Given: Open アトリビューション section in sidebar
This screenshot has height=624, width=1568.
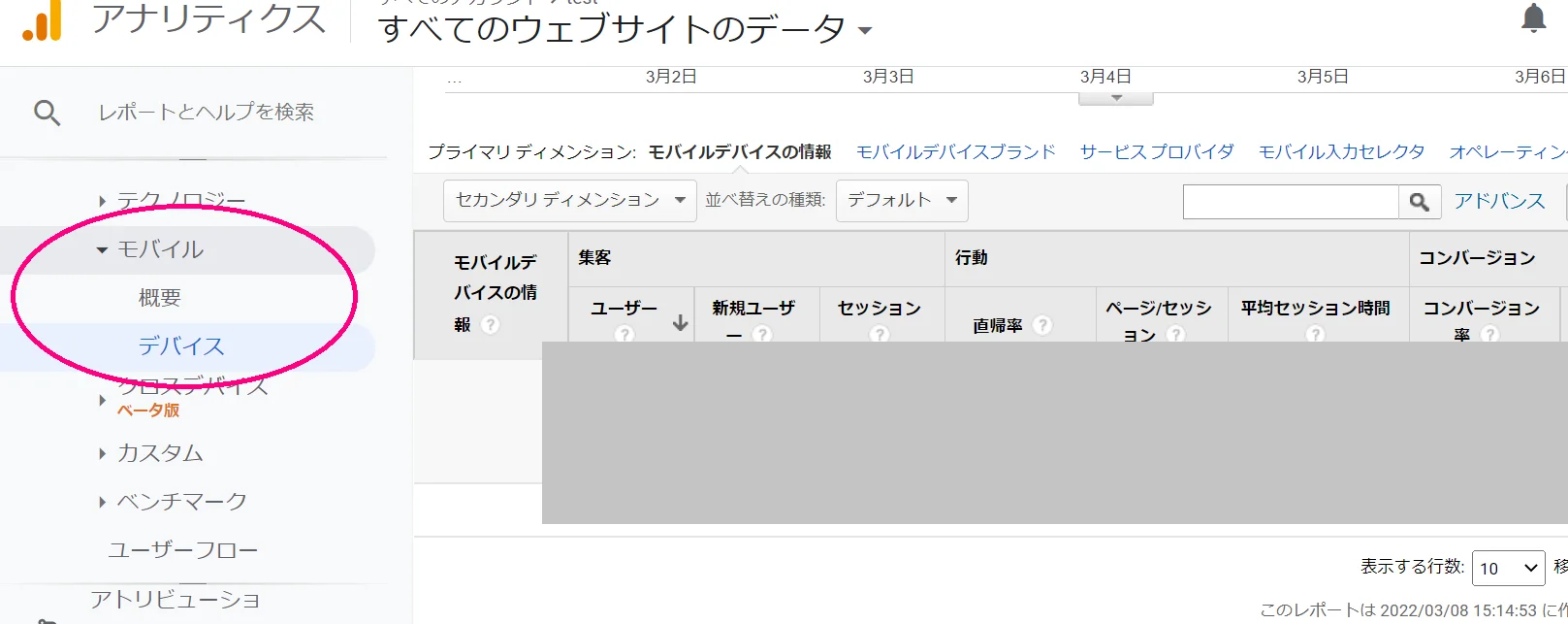Looking at the screenshot, I should pos(176,600).
